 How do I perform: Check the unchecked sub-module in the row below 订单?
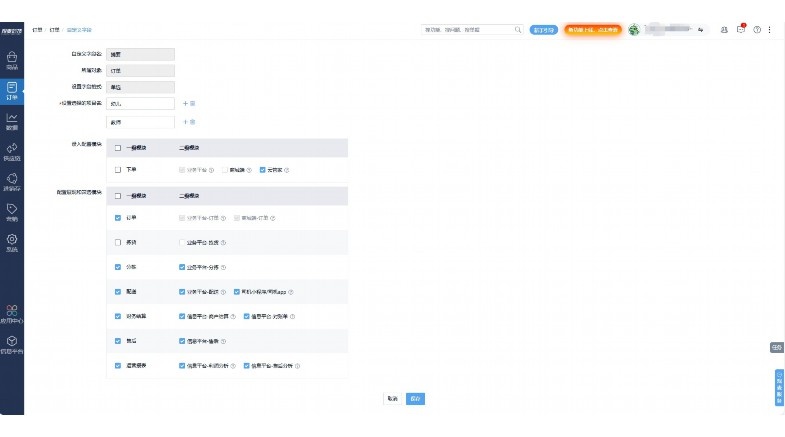[x=182, y=242]
